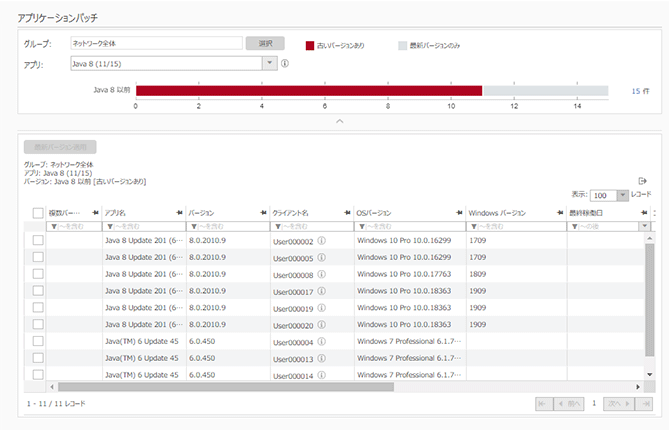This screenshot has height=431, width=670.
Task: Click the 選択 button next to the group field
Action: 265,44
